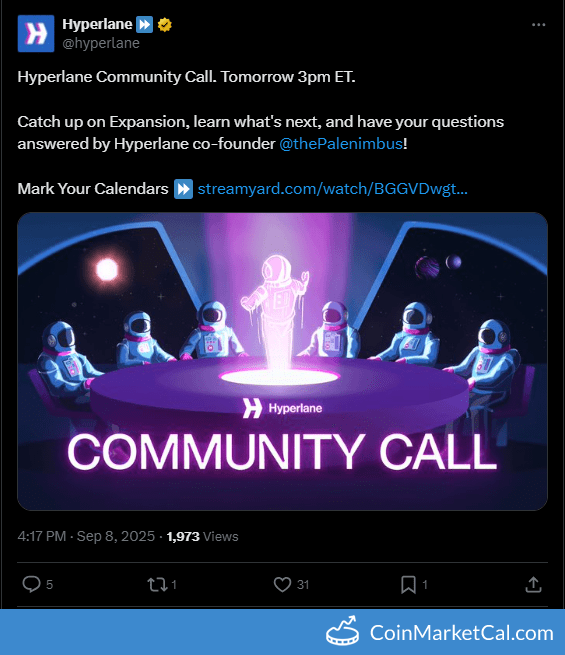
Task: Click the fast-forward emoji beside Hyperlane name
Action: [144, 24]
